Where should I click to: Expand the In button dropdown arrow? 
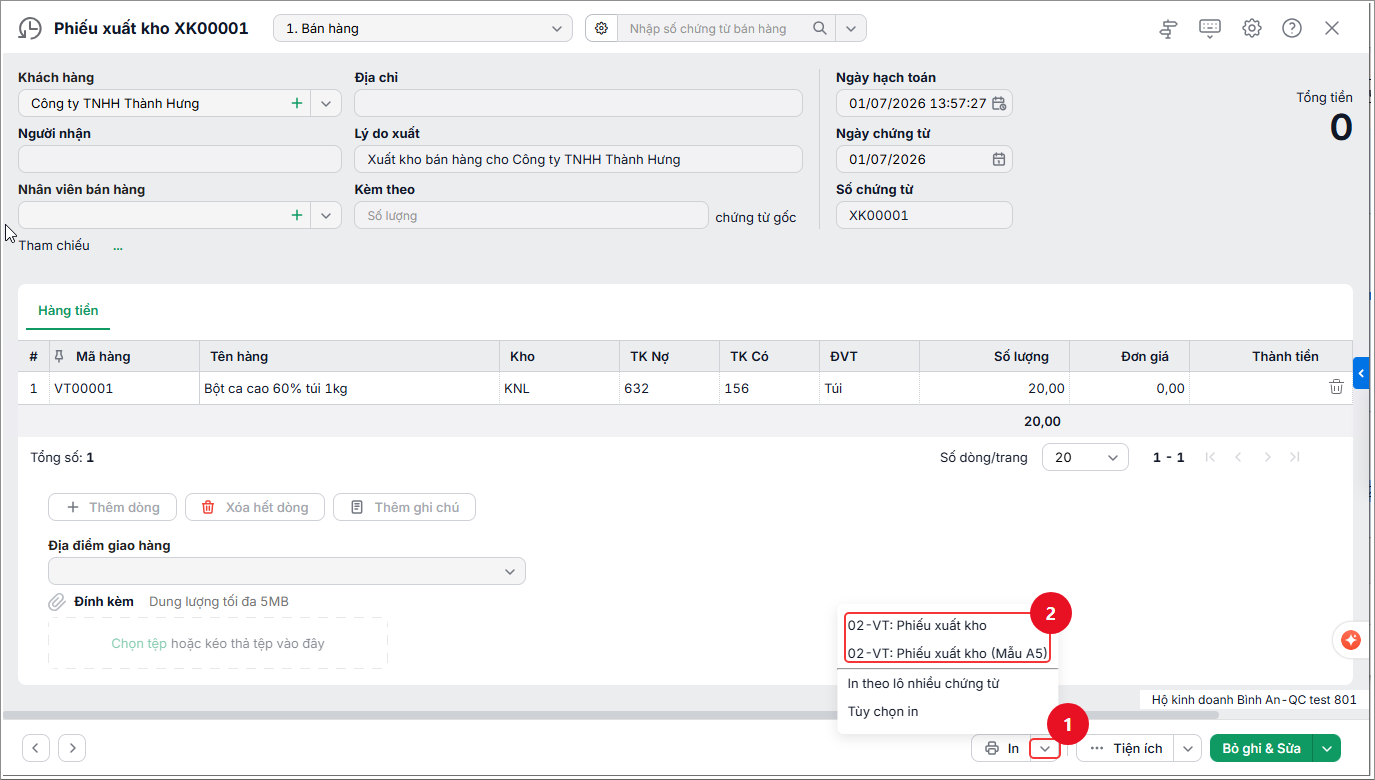coord(1044,748)
